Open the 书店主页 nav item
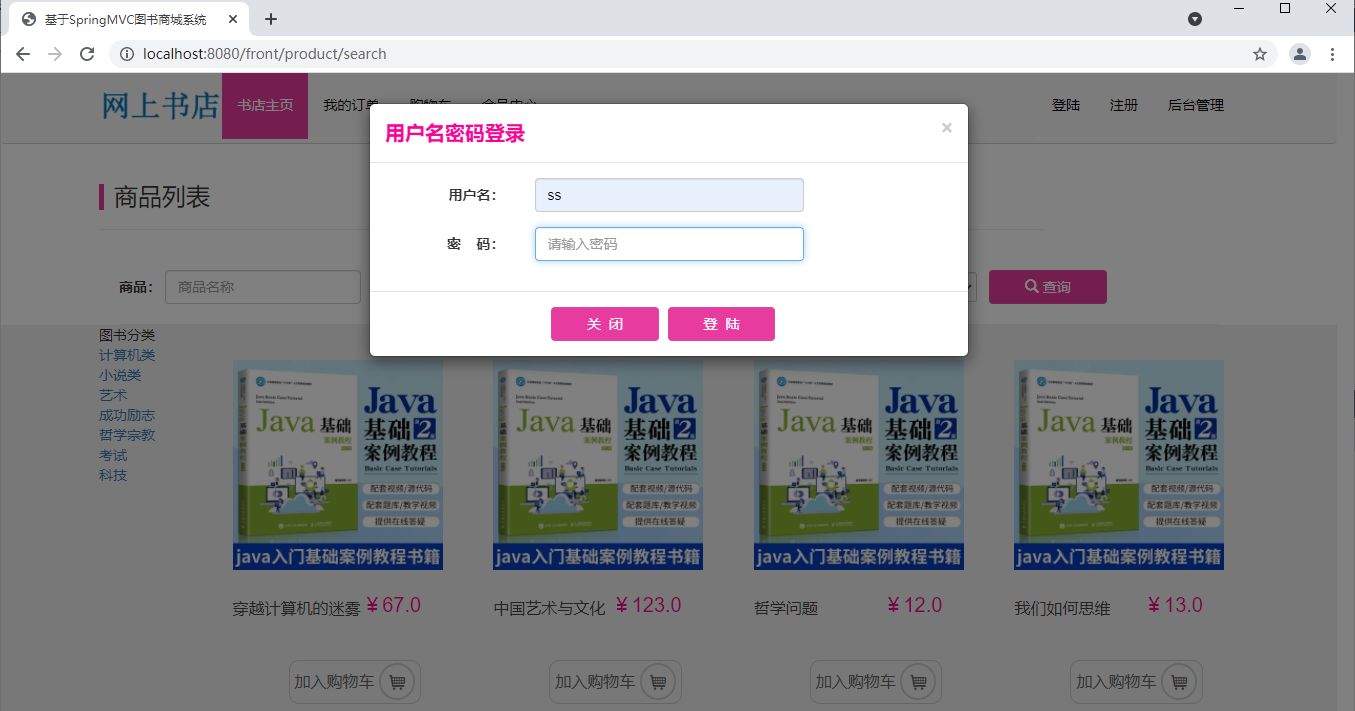 point(265,105)
